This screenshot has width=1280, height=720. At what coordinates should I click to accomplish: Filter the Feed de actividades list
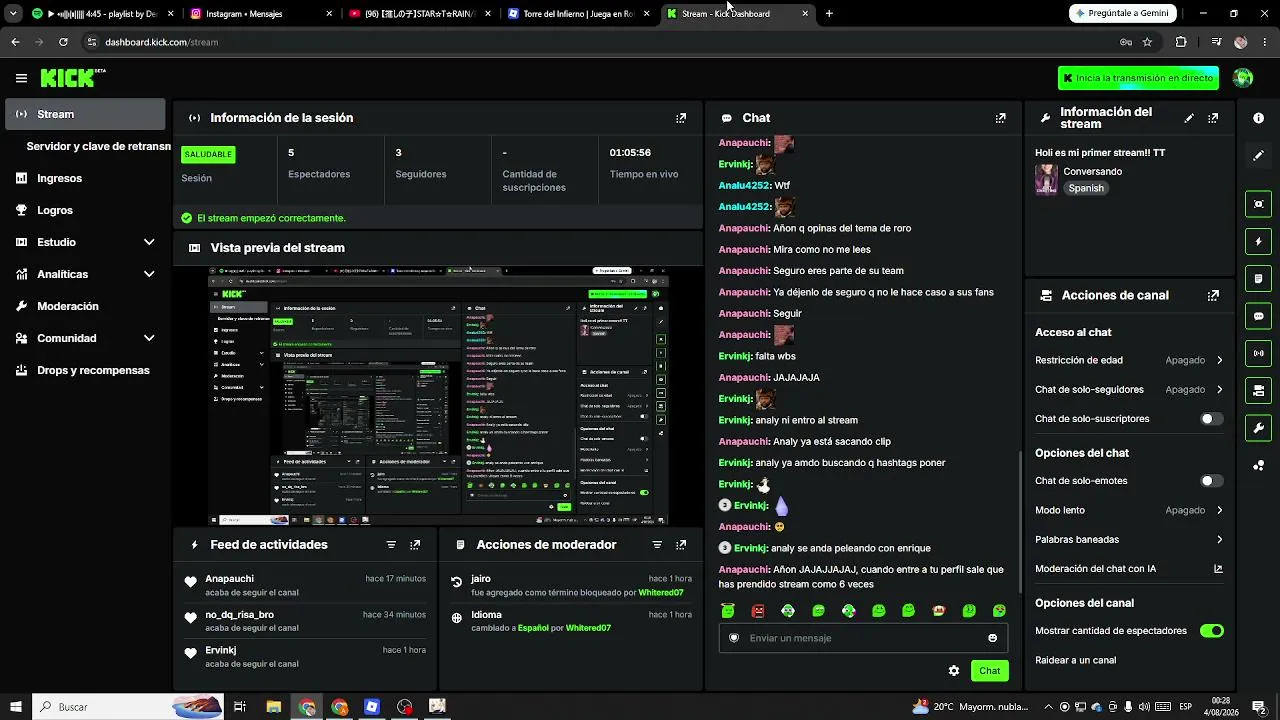tap(391, 545)
